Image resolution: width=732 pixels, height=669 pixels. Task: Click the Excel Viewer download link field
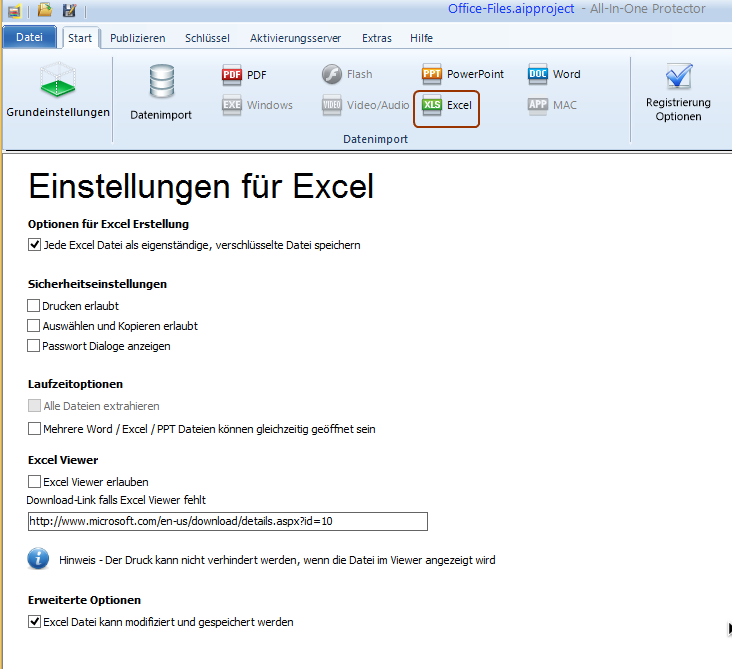[x=228, y=521]
